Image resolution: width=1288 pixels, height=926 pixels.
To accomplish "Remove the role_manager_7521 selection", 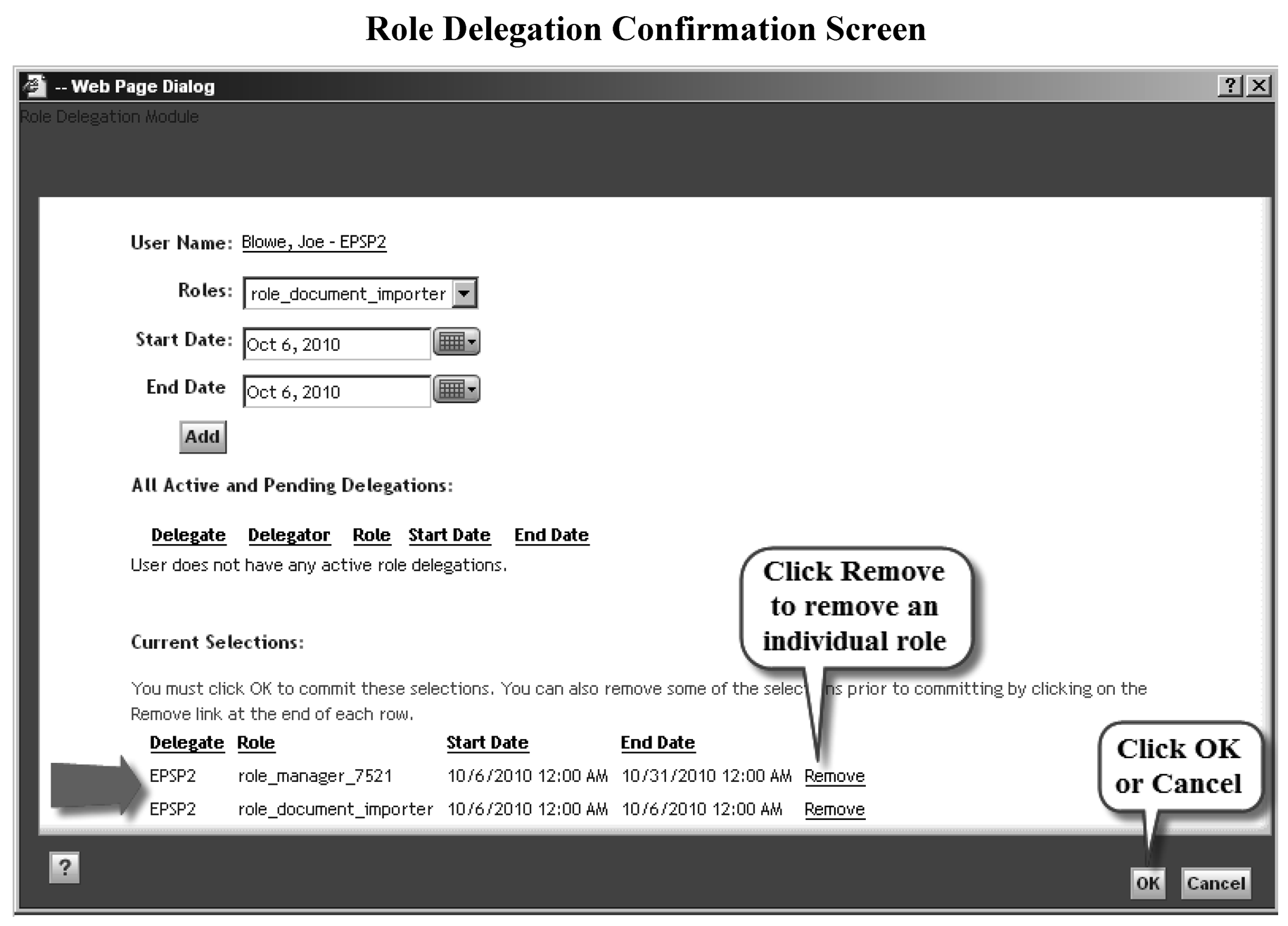I will pos(834,776).
